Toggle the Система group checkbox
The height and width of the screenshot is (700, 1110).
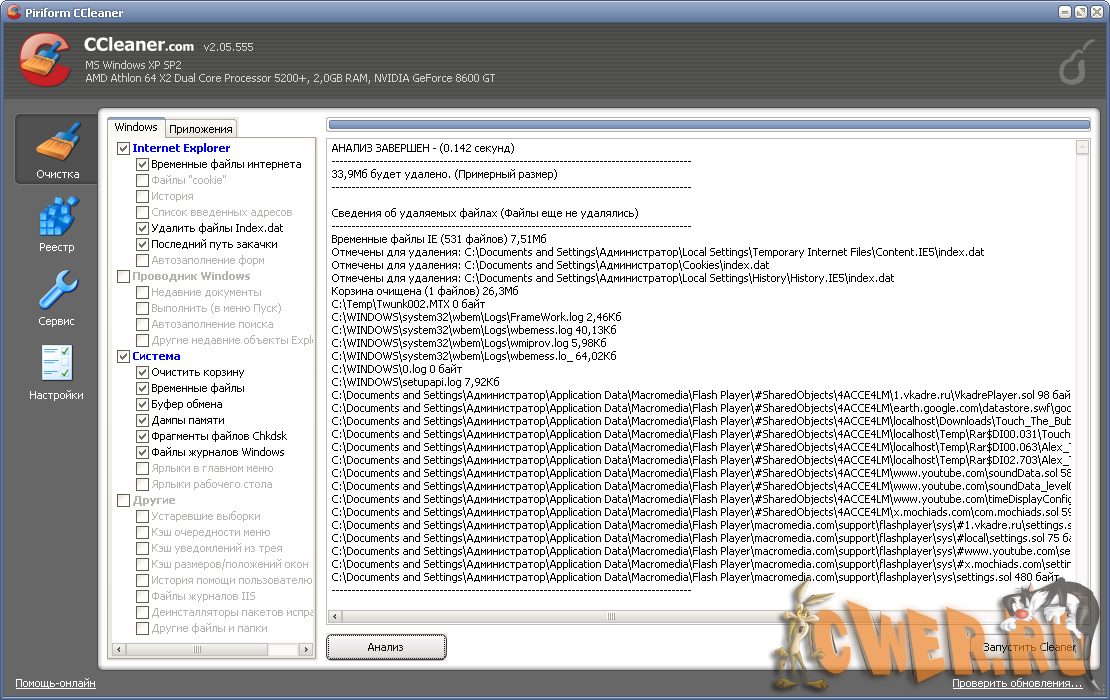pyautogui.click(x=124, y=356)
